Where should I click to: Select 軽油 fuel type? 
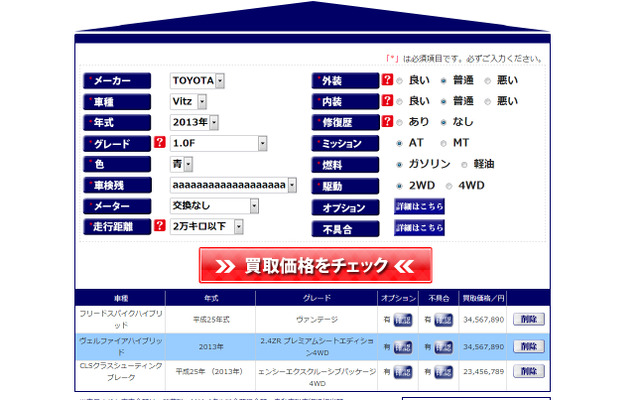[x=464, y=165]
